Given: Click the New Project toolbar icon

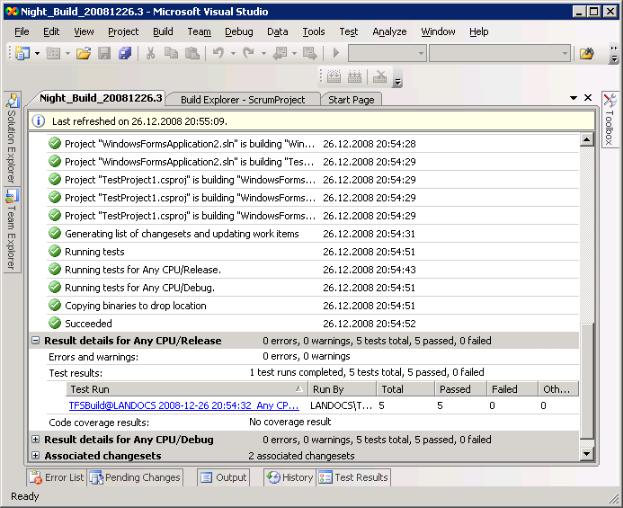Looking at the screenshot, I should [22, 53].
